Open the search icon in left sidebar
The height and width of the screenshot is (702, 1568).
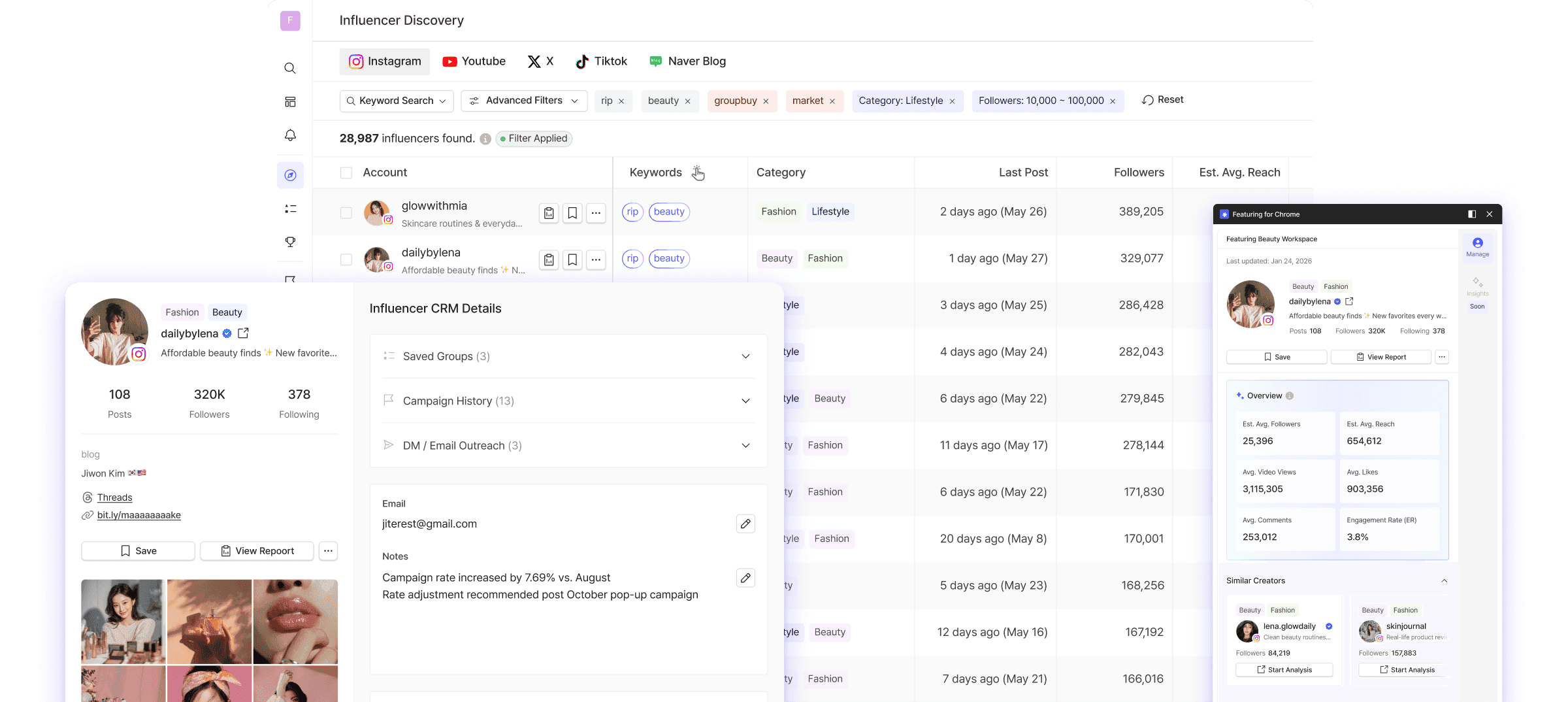pyautogui.click(x=290, y=68)
